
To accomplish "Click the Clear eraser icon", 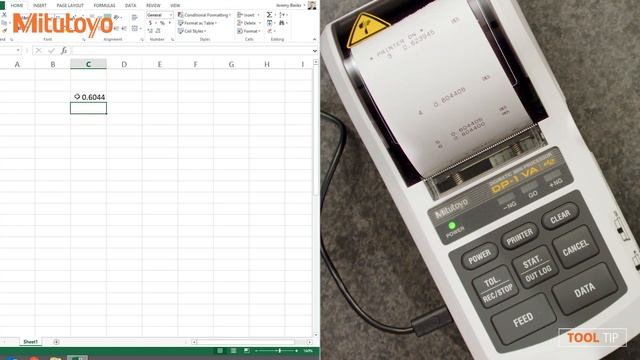I will [x=269, y=31].
